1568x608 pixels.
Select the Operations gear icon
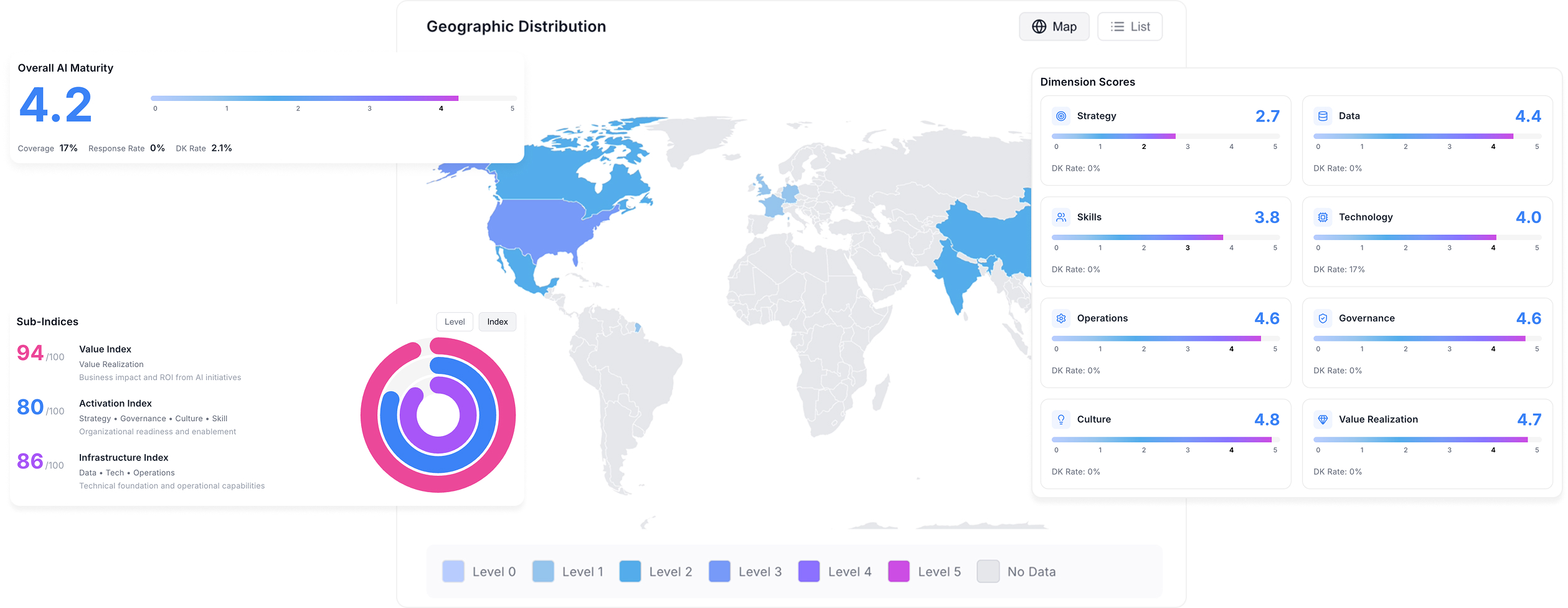[1061, 318]
